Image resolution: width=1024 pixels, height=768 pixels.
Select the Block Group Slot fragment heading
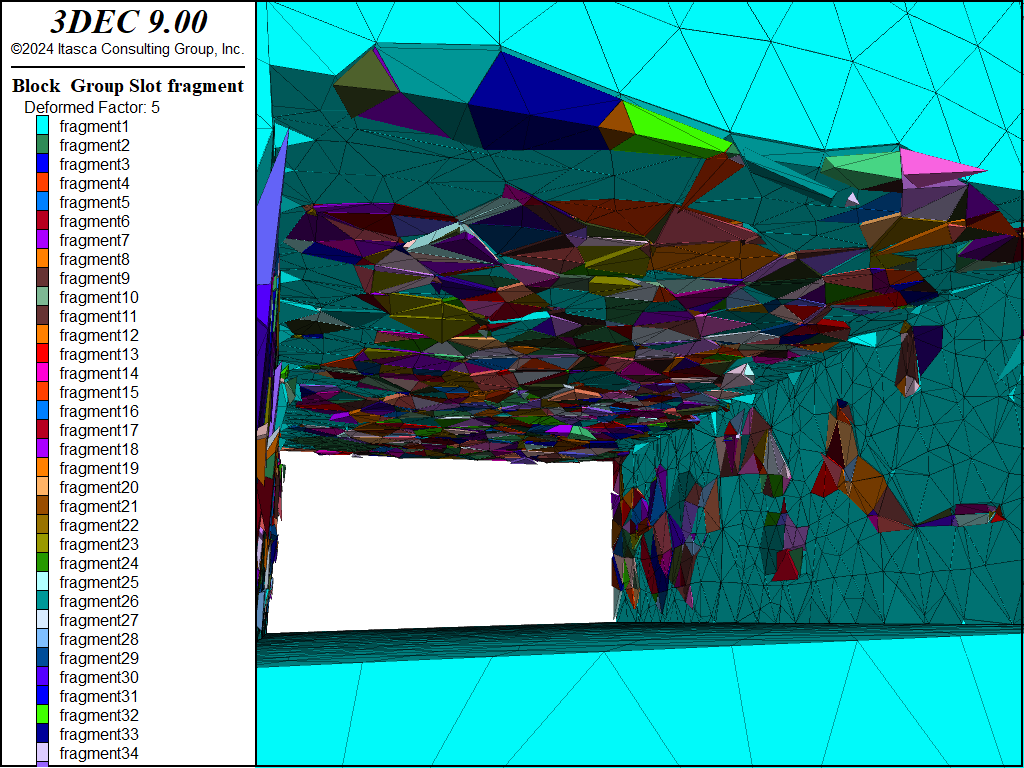[128, 86]
